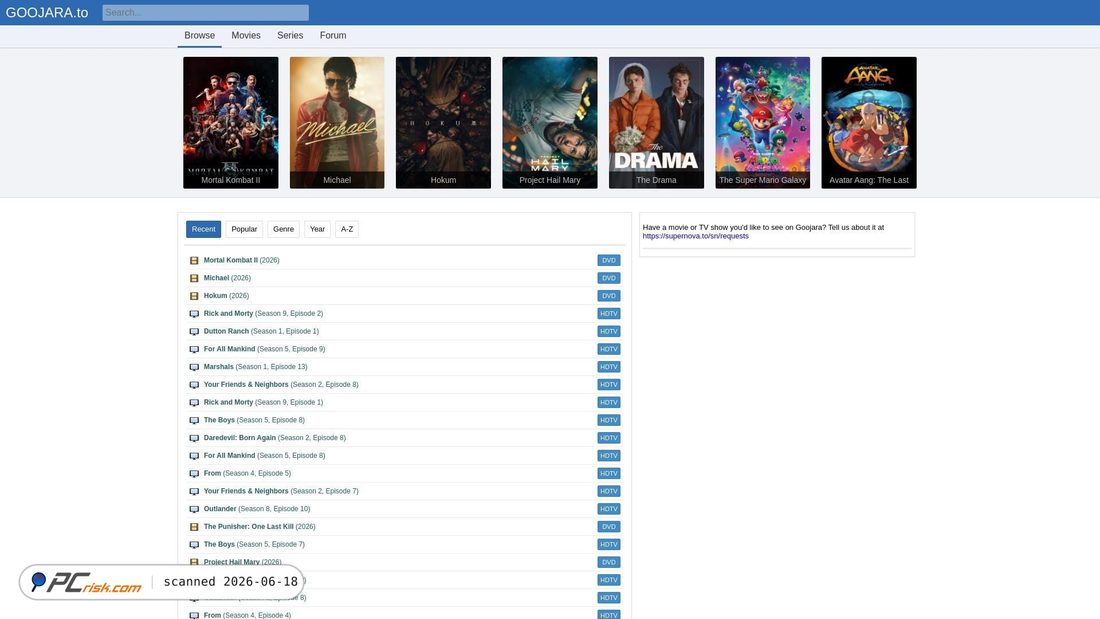The height and width of the screenshot is (619, 1100).
Task: Open Mortal Kombat II (2026) list link
Action: [x=241, y=260]
